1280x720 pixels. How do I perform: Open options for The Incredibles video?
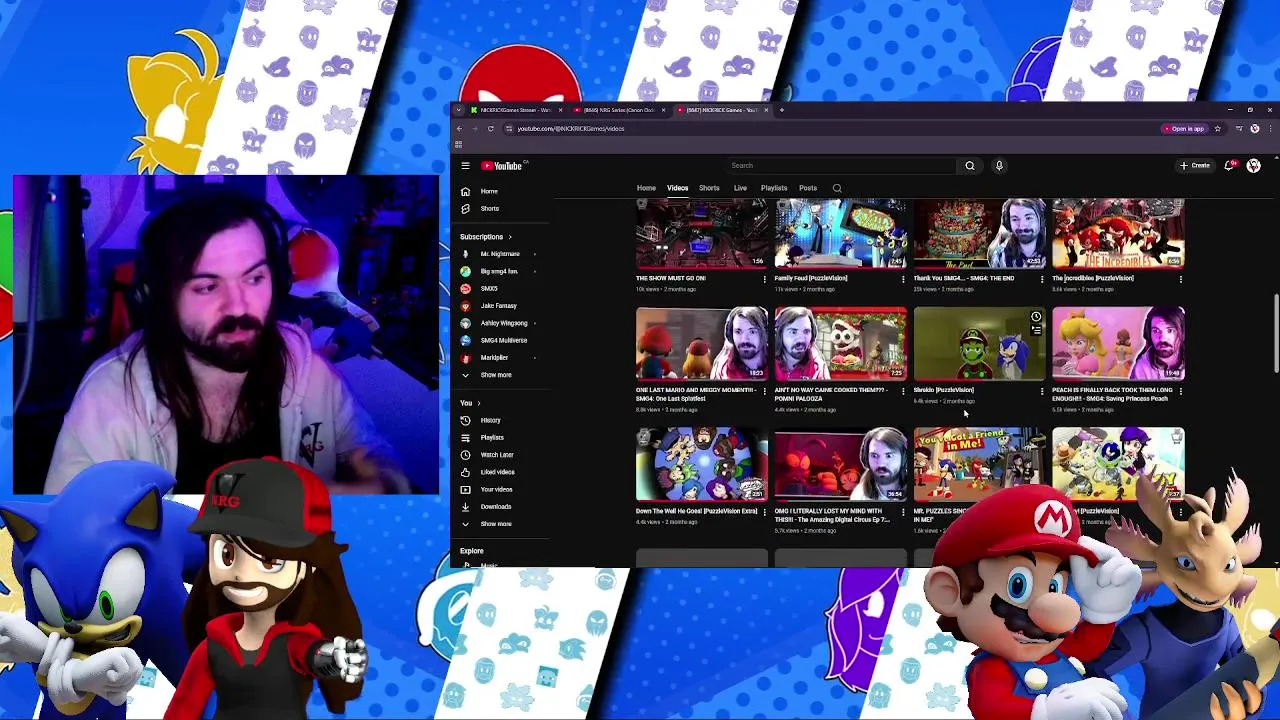1181,280
